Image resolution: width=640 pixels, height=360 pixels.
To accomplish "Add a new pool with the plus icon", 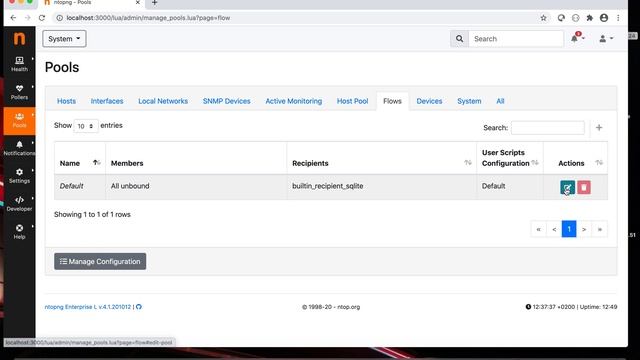I will [599, 128].
